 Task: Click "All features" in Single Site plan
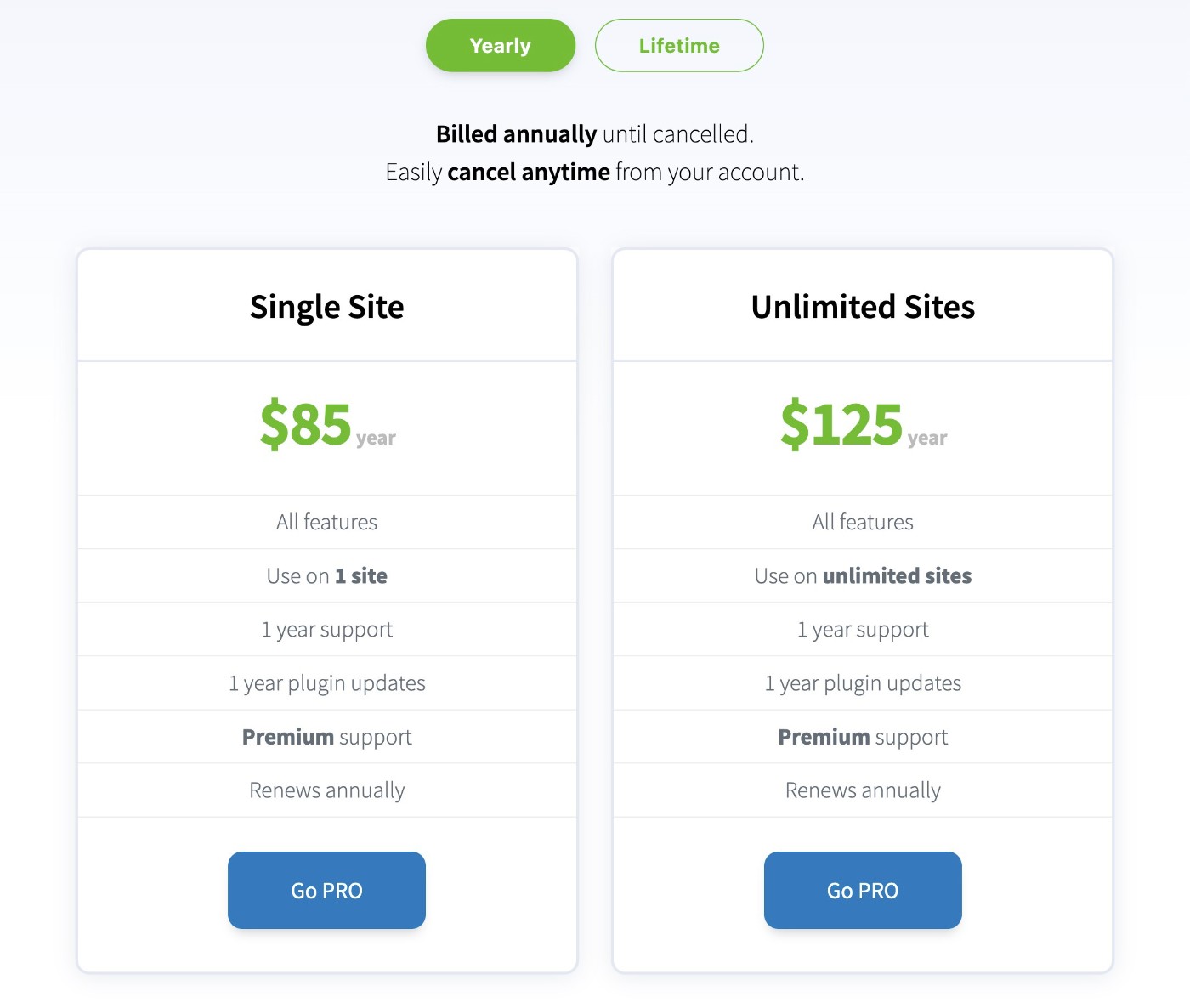[327, 522]
